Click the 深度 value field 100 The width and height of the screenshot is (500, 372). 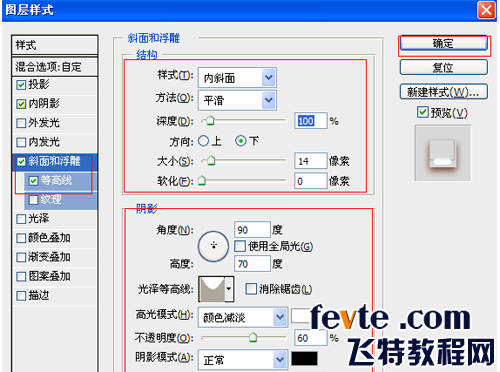coord(310,121)
